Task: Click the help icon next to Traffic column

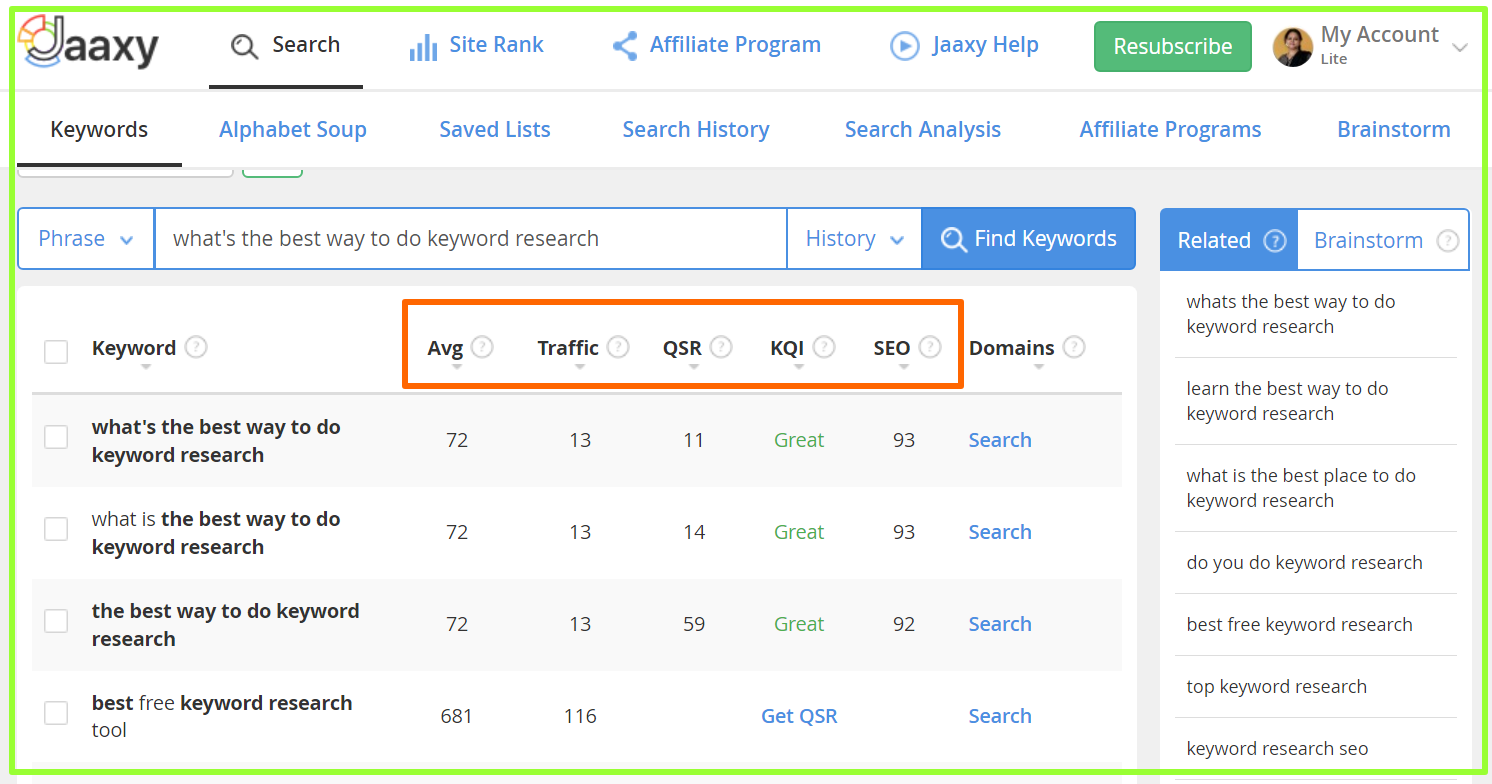Action: (618, 347)
